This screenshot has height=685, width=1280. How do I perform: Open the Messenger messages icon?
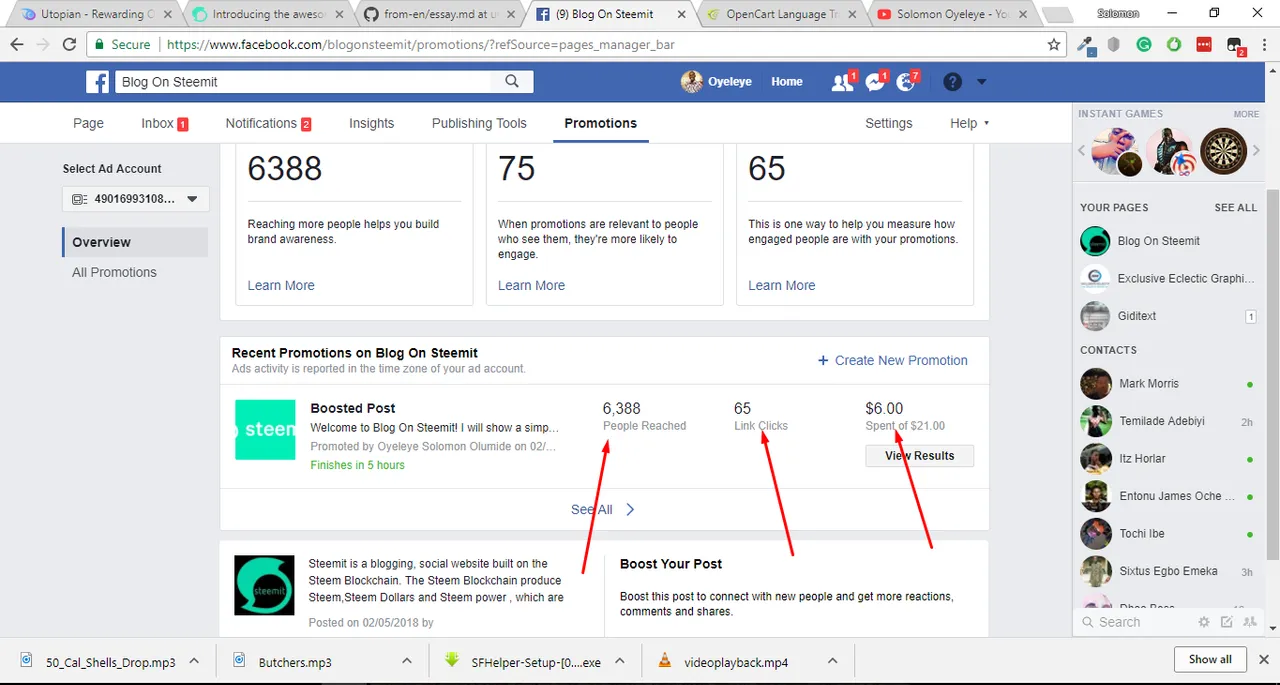pos(875,82)
